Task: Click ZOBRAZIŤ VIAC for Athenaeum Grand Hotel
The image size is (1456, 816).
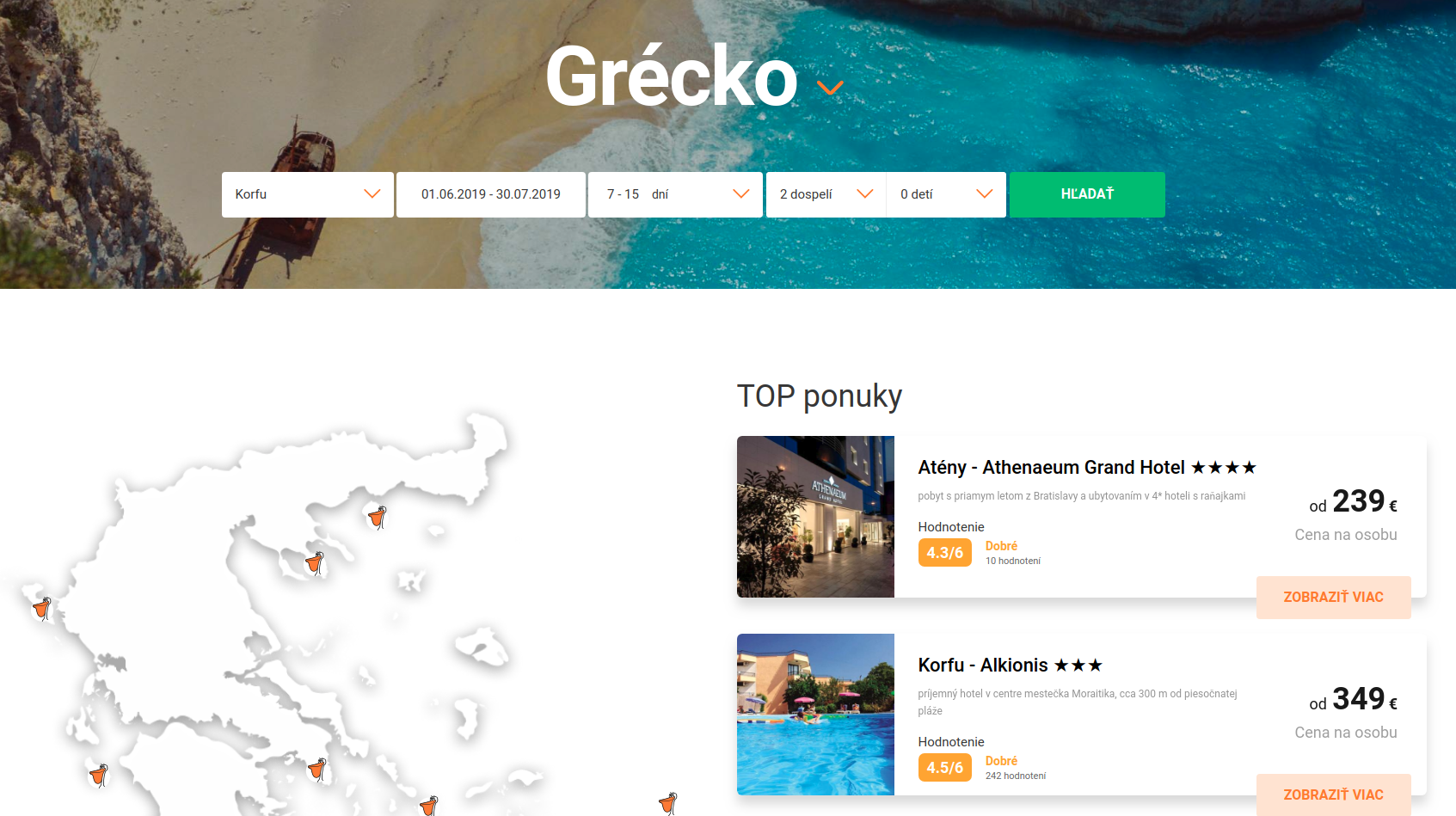Action: [x=1334, y=598]
